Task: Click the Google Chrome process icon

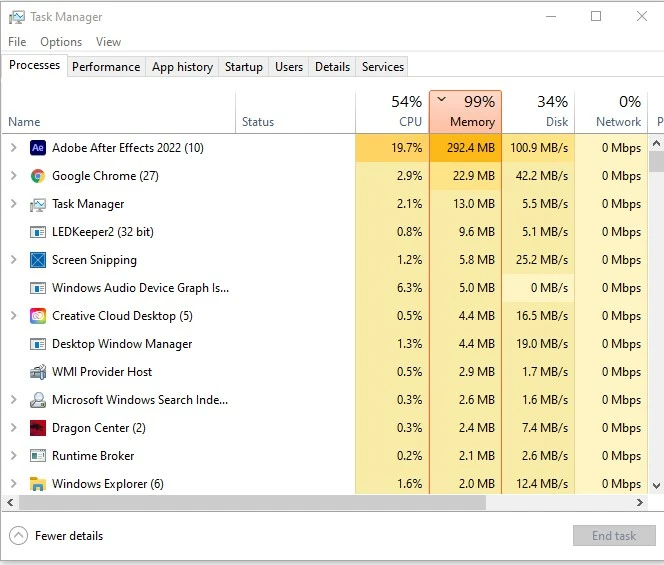Action: point(38,176)
